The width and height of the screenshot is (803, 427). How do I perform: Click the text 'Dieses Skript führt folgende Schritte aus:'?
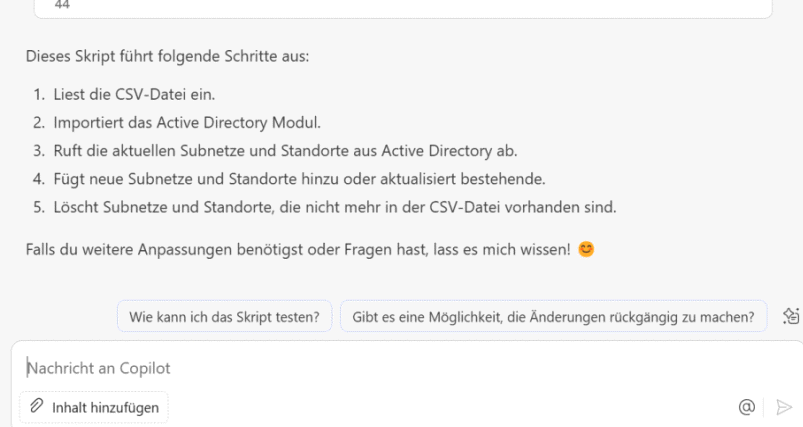coord(167,56)
